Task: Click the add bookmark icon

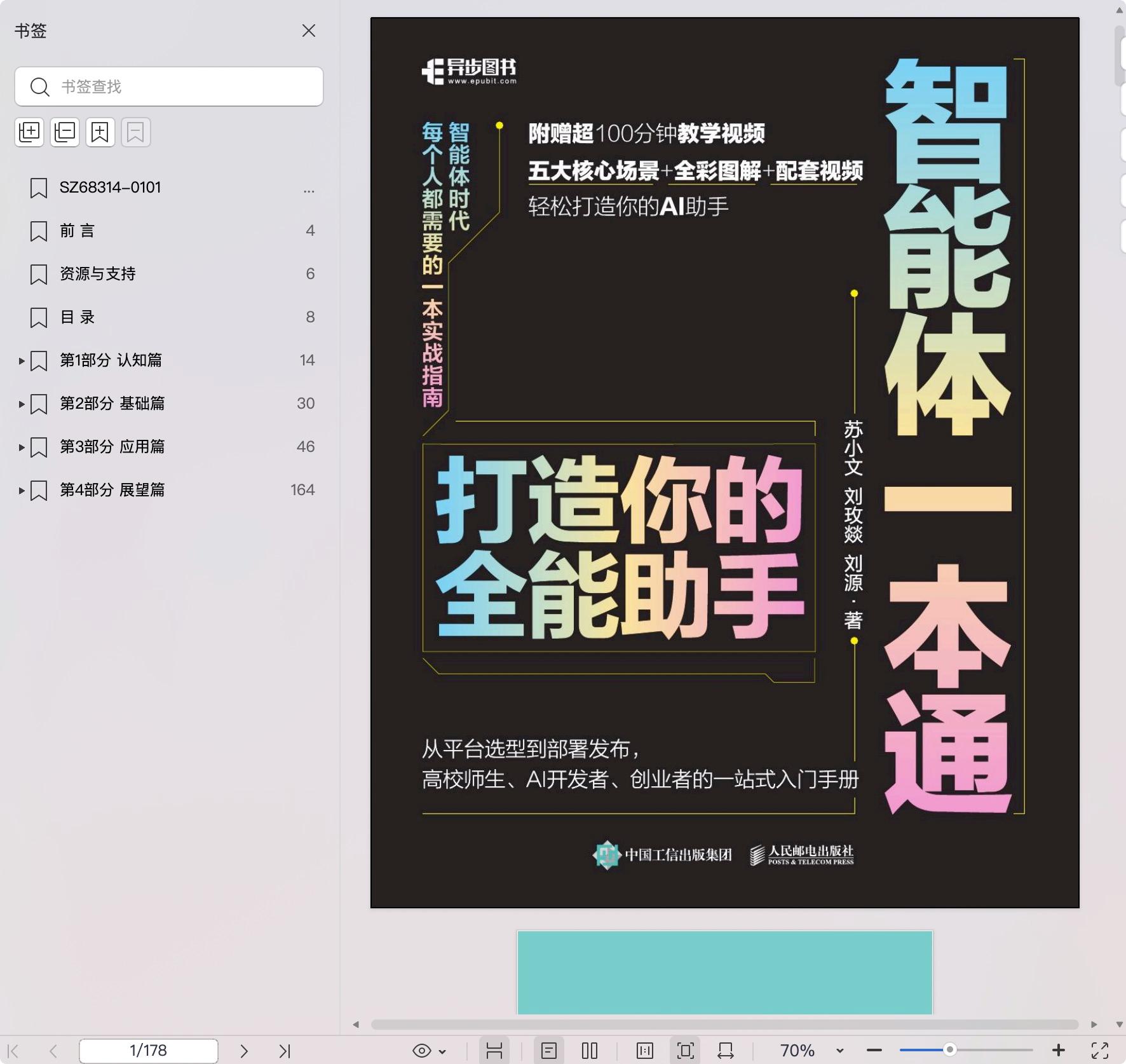Action: click(100, 132)
